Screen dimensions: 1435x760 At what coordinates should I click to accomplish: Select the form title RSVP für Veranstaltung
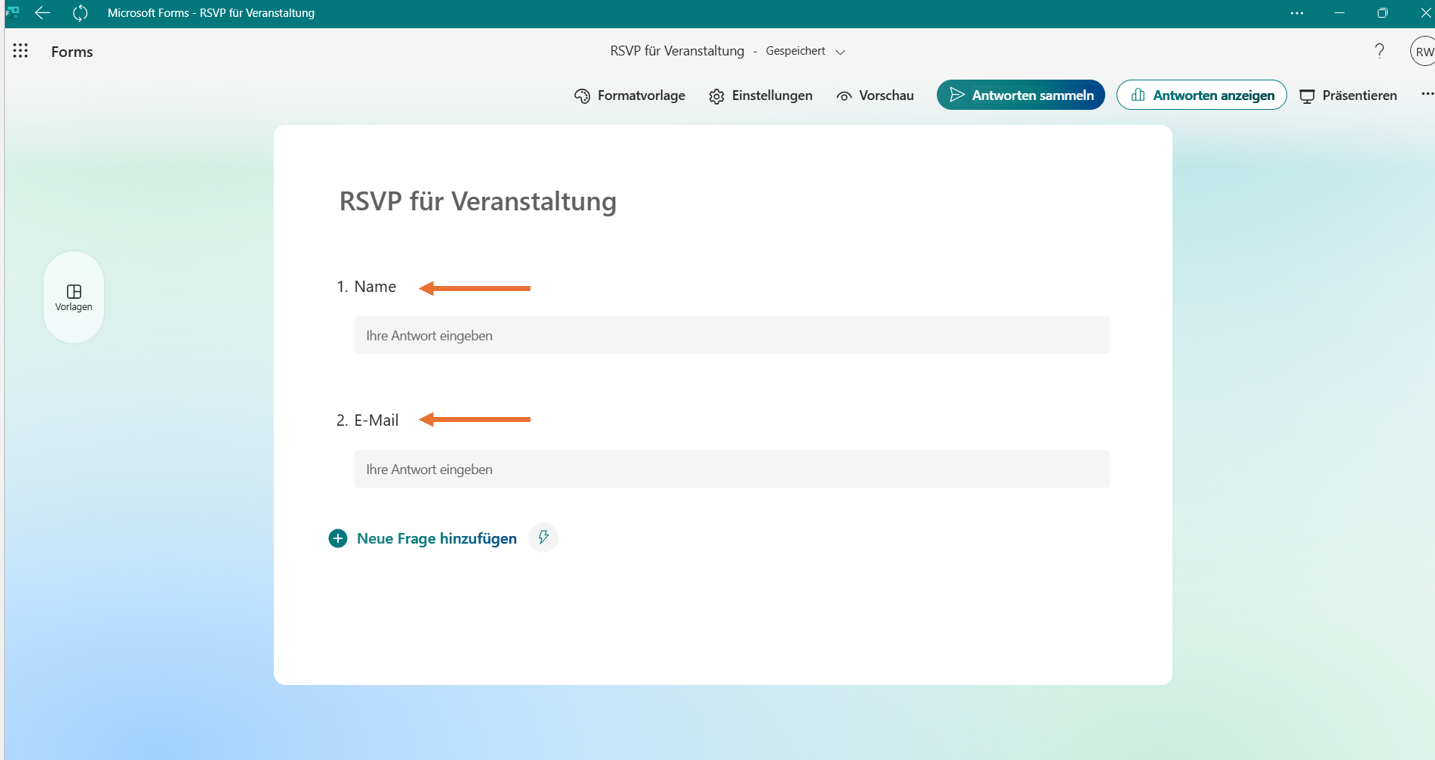[478, 201]
